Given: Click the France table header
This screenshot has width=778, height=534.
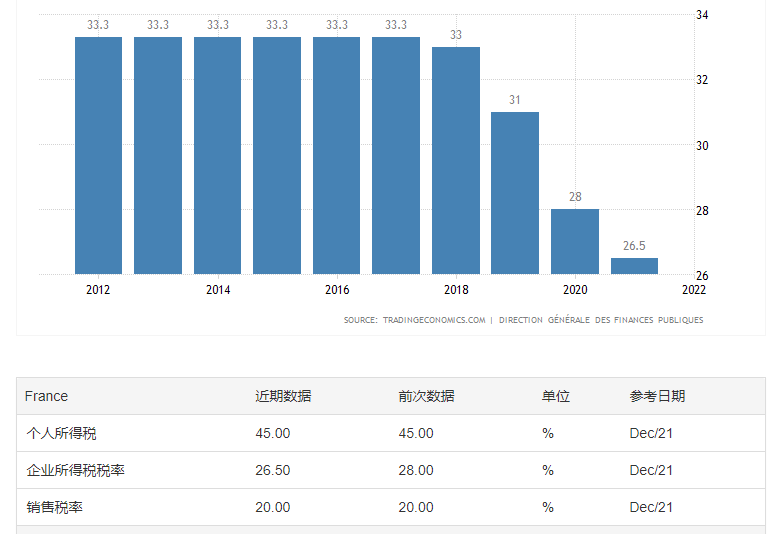Looking at the screenshot, I should [46, 396].
